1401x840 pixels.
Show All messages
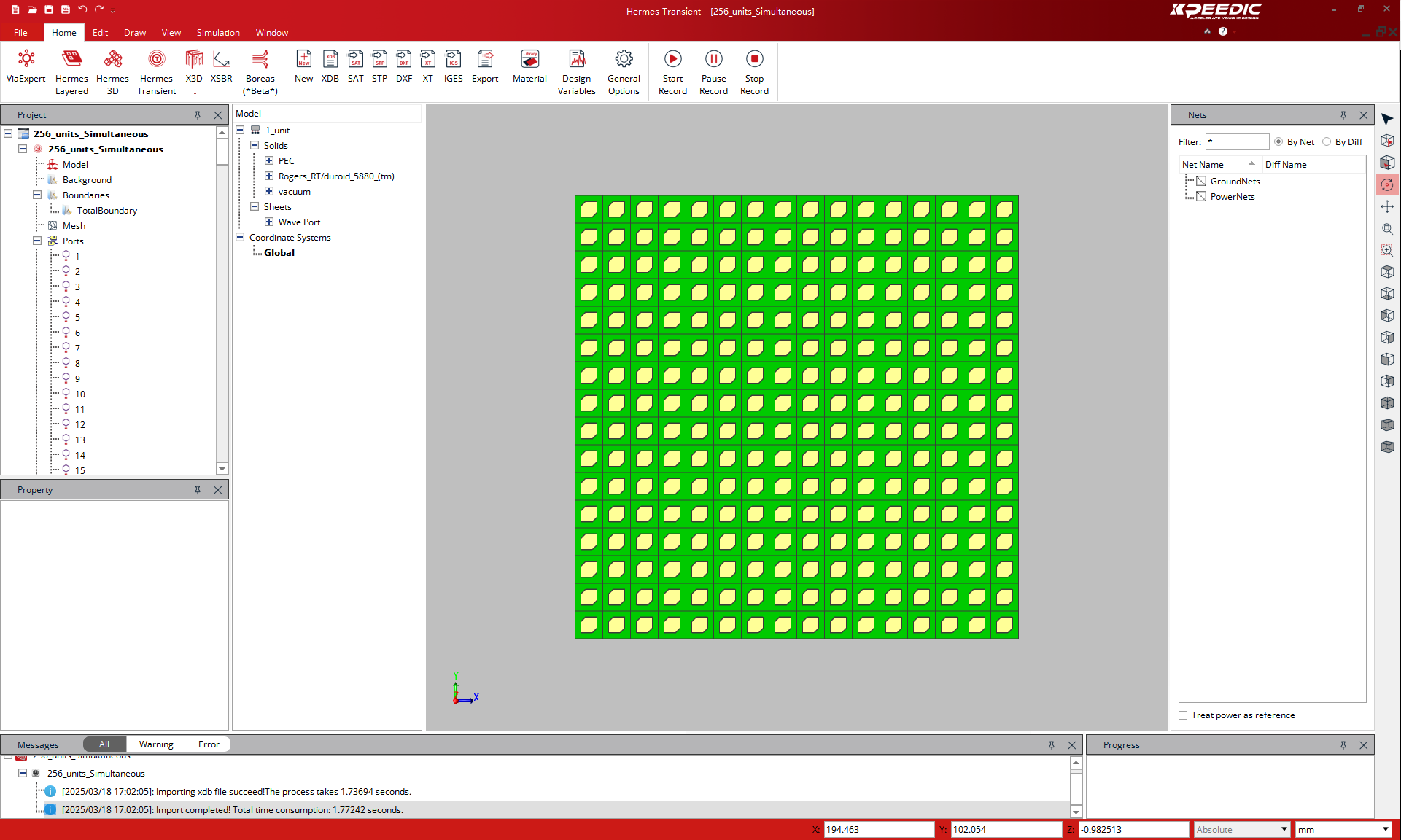(x=104, y=744)
